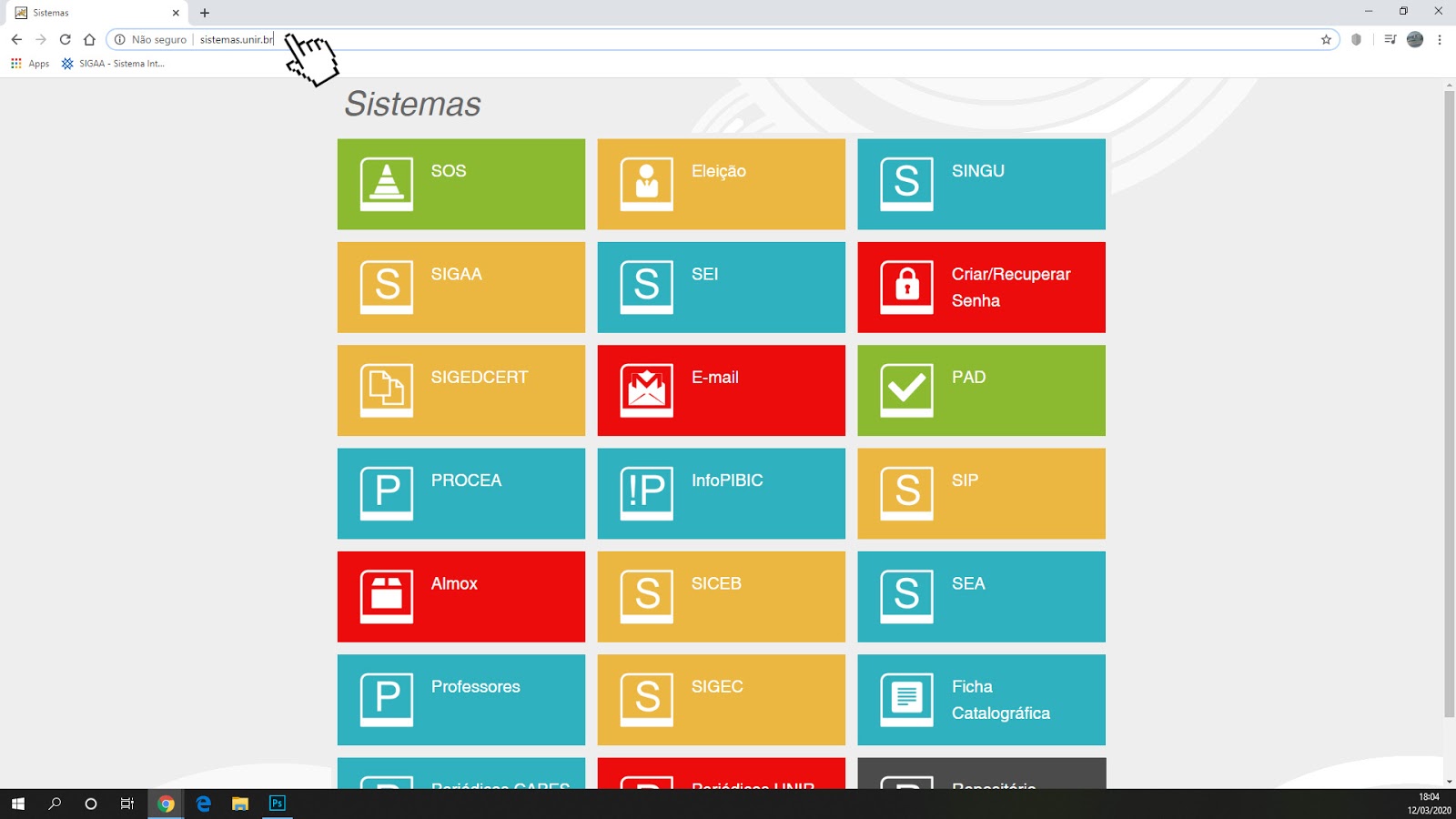Open the Almox box icon
This screenshot has width=1456, height=819.
[387, 597]
